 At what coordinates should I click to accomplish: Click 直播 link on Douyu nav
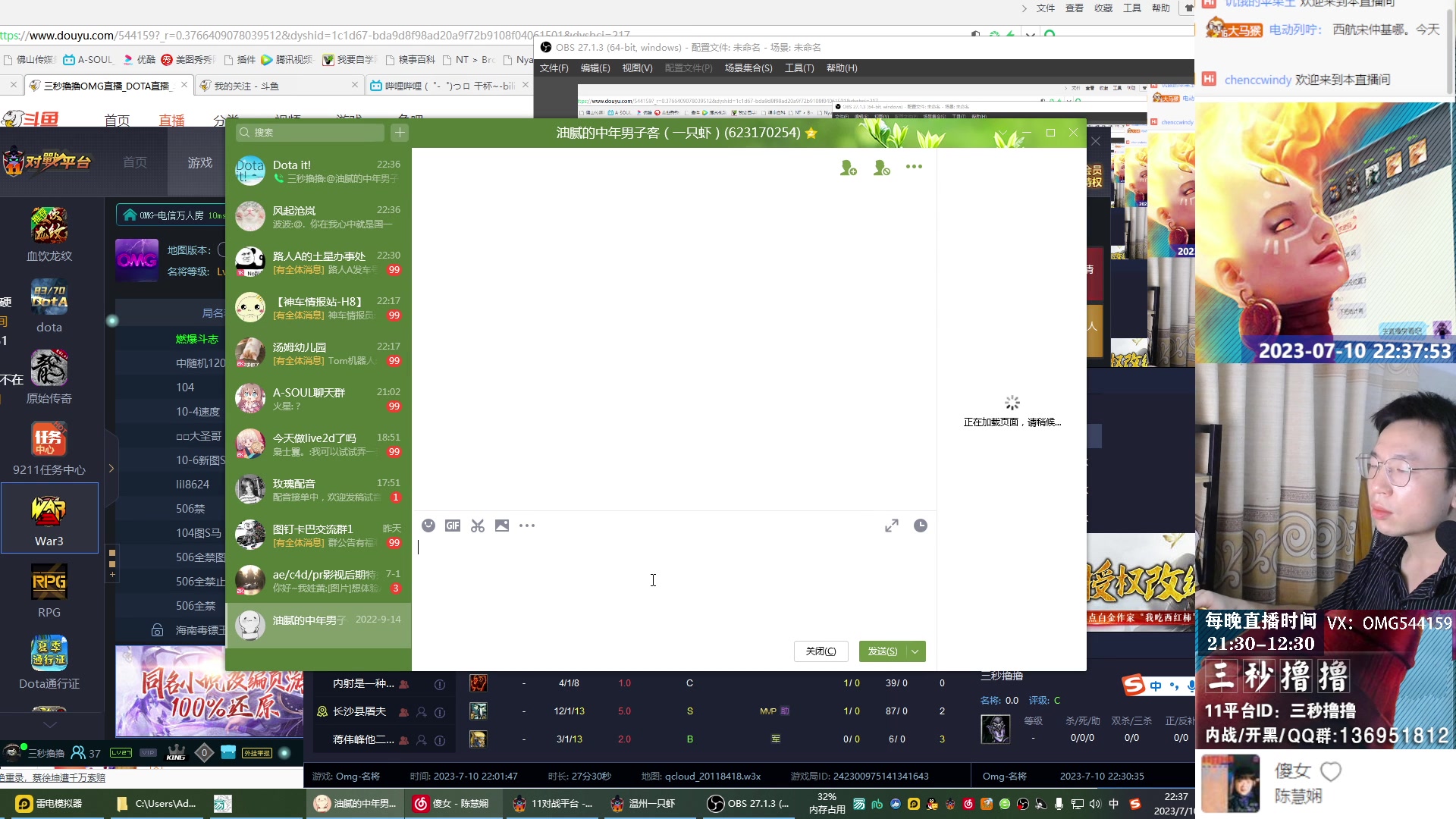pos(171,120)
